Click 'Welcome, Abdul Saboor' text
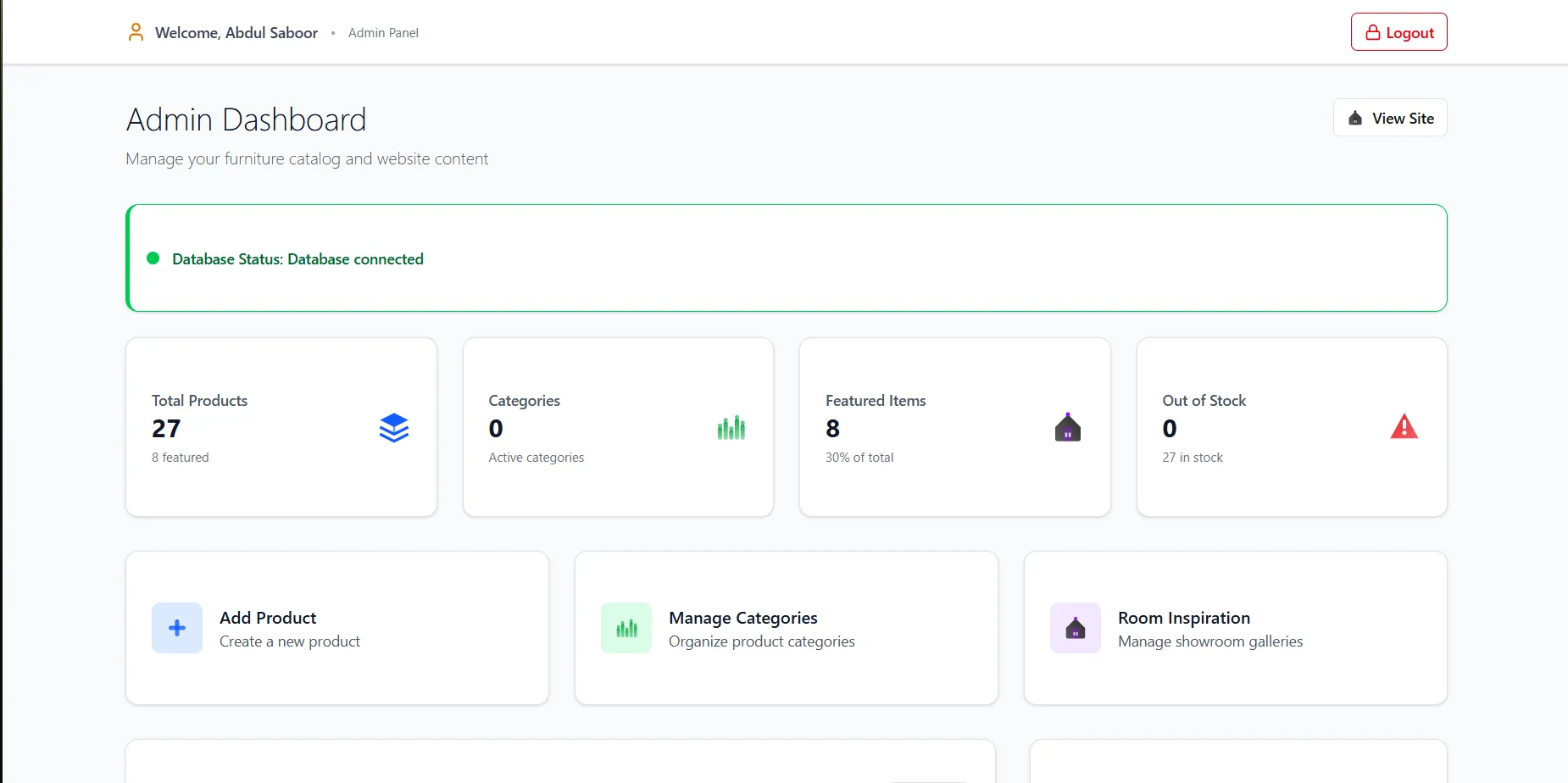The width and height of the screenshot is (1568, 783). coord(236,33)
